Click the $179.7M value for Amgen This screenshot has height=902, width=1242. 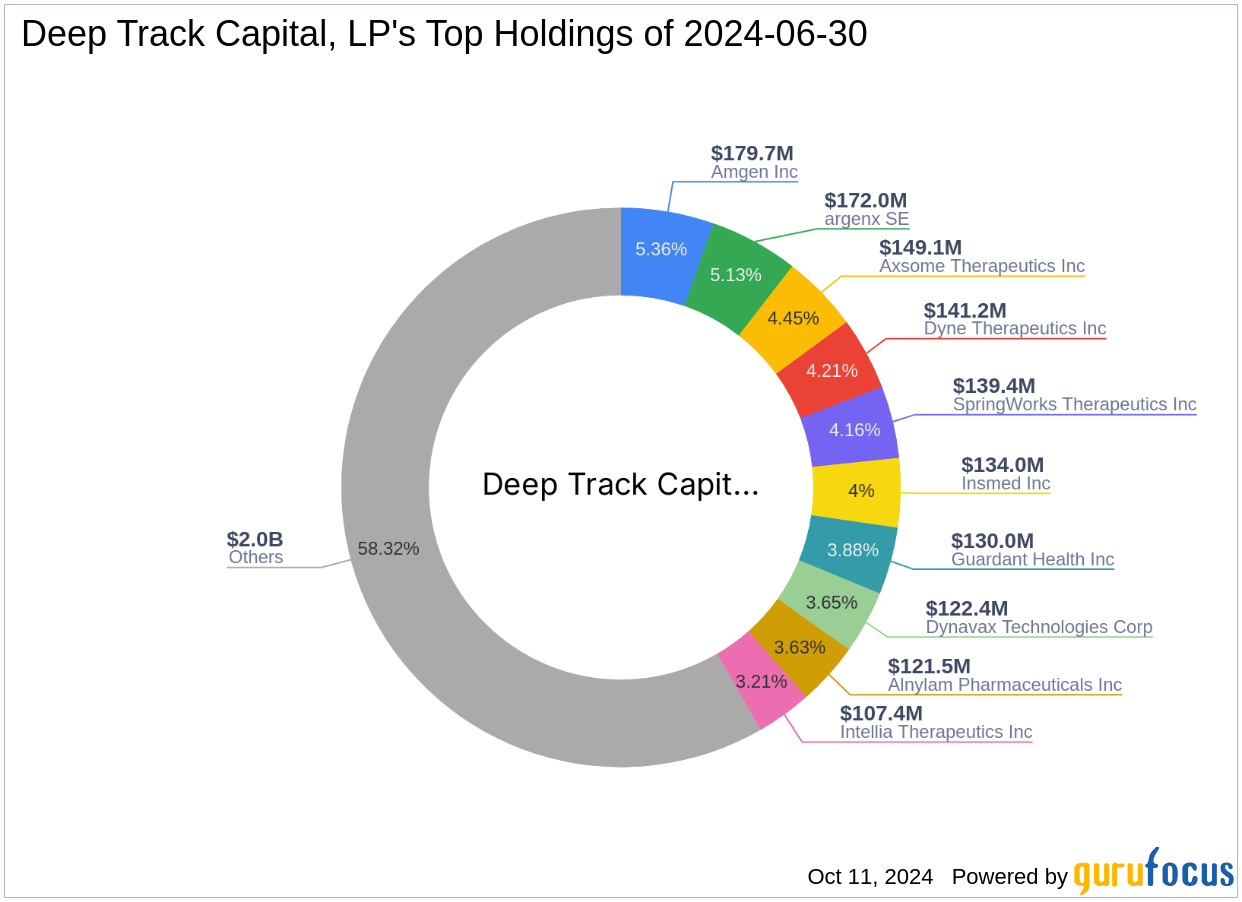click(751, 154)
